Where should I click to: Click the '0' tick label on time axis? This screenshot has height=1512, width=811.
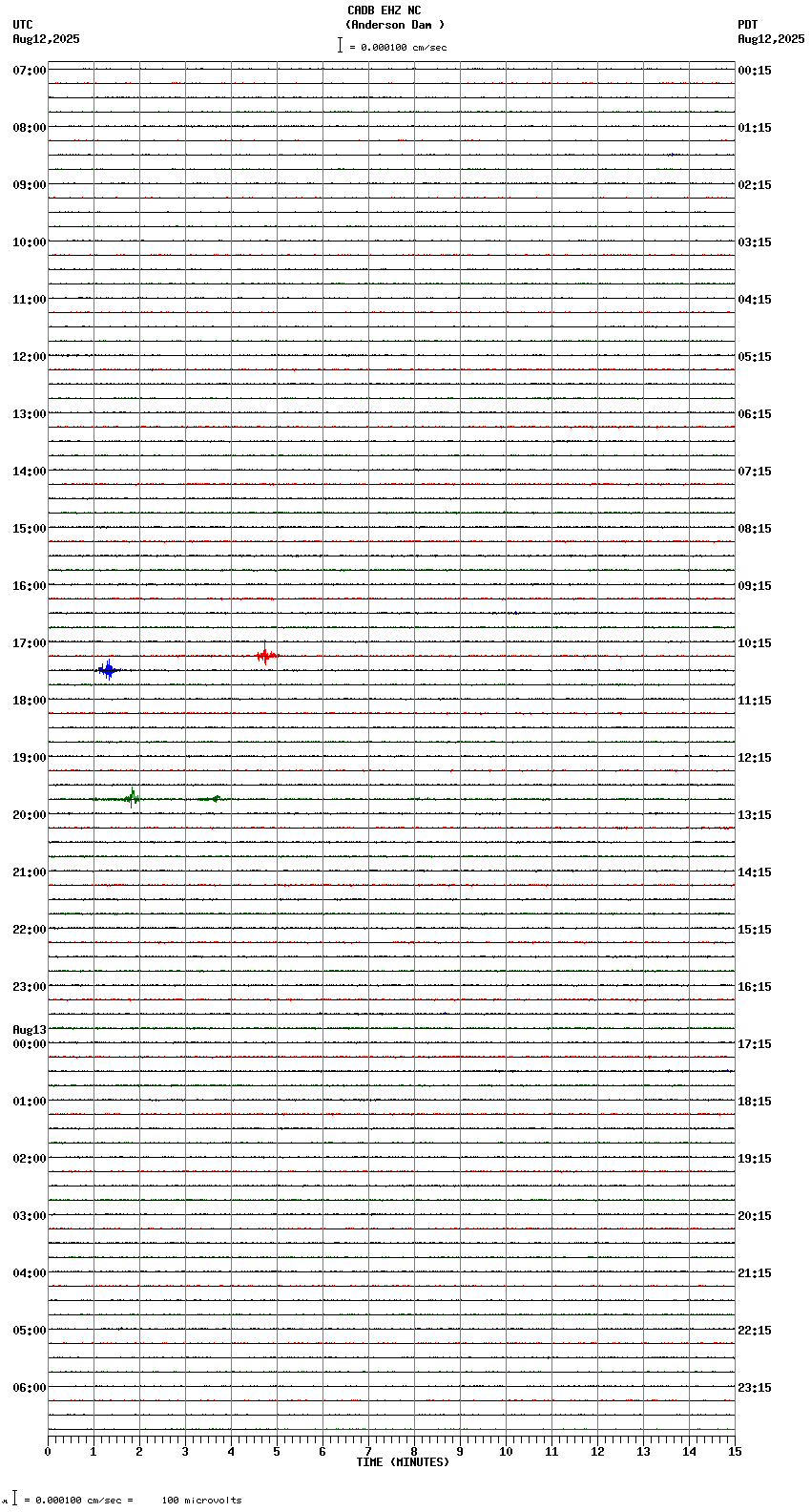tap(48, 1452)
